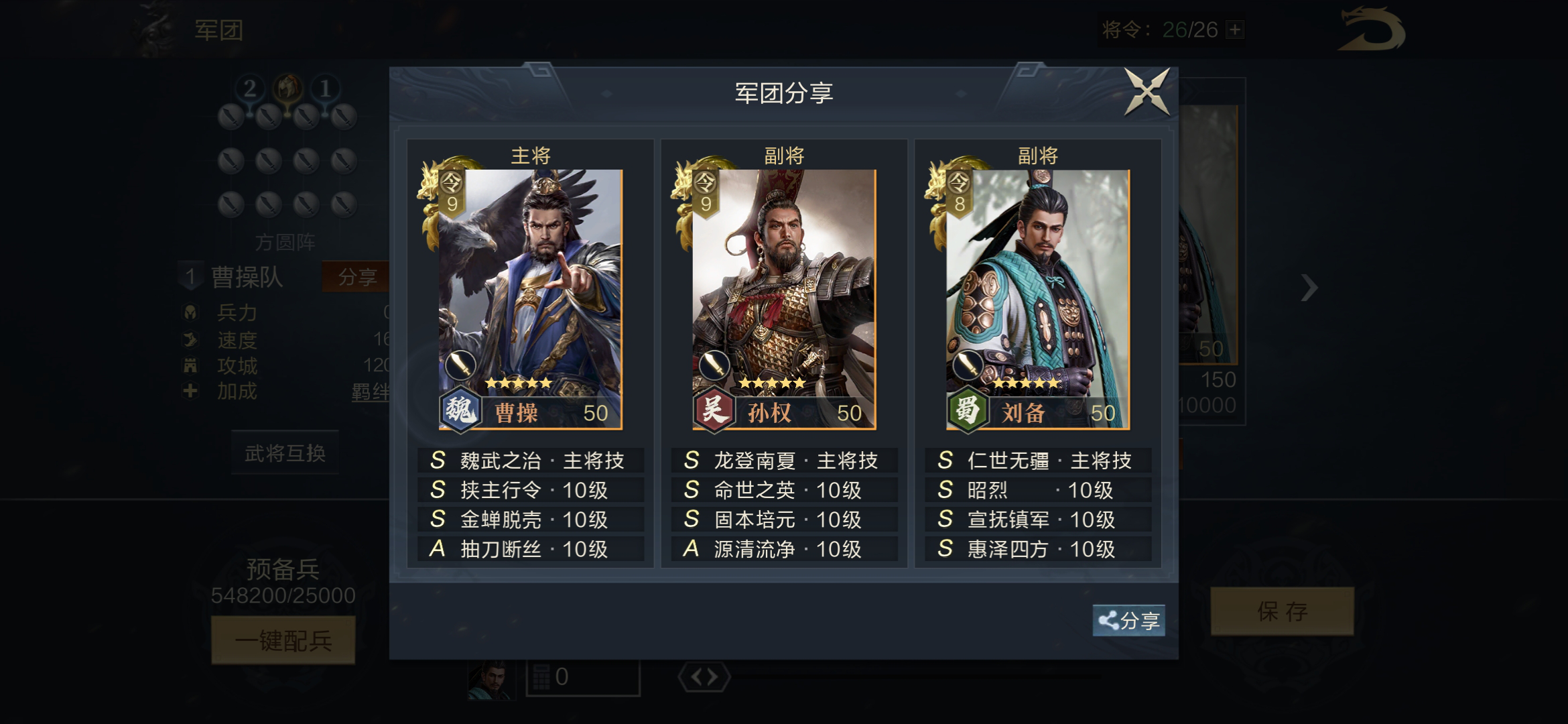Click the 一键配兵 button
Screen dimensions: 1568x724
pos(283,641)
